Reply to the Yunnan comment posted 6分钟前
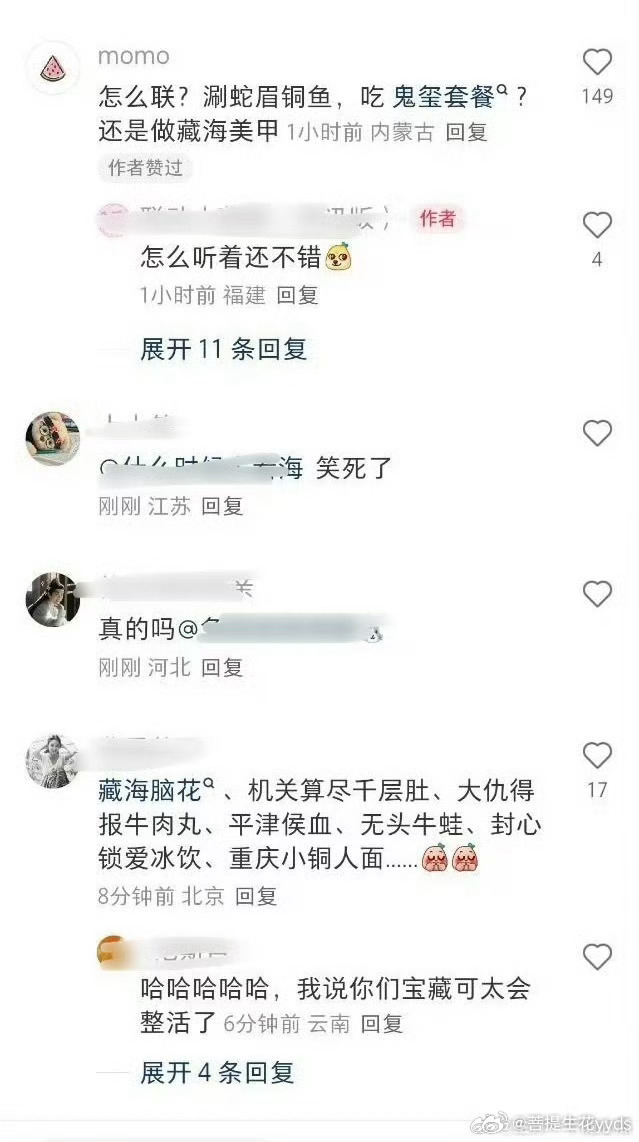Screen dimensions: 639x1142 (382, 1024)
